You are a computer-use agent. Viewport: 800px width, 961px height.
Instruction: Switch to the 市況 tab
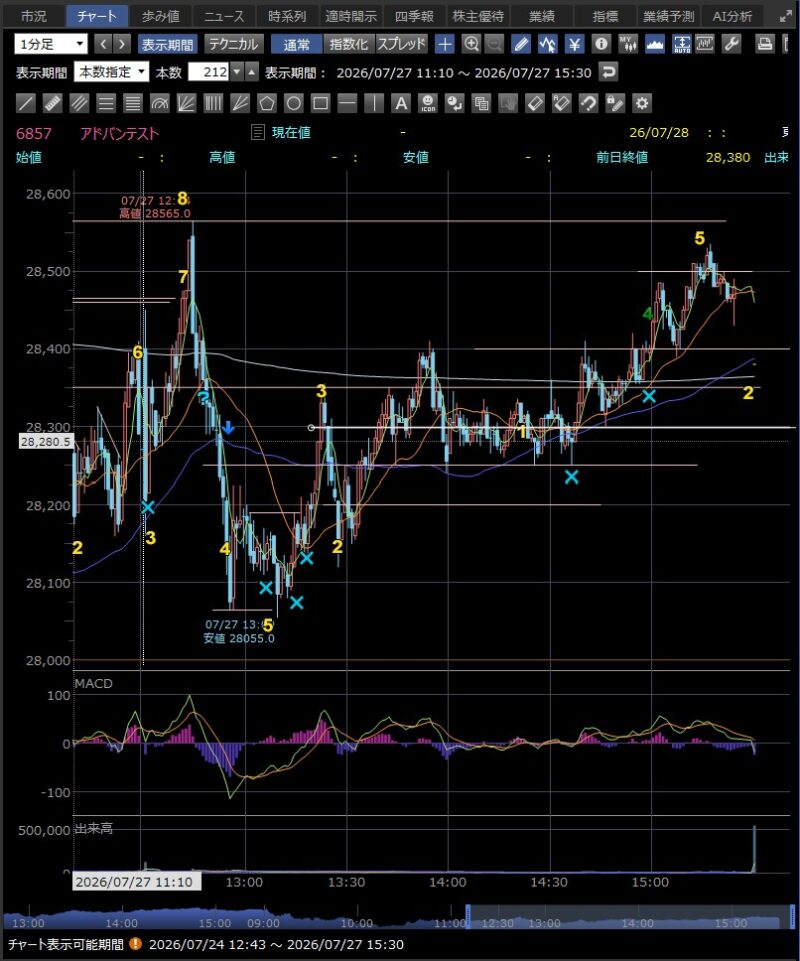tap(34, 16)
